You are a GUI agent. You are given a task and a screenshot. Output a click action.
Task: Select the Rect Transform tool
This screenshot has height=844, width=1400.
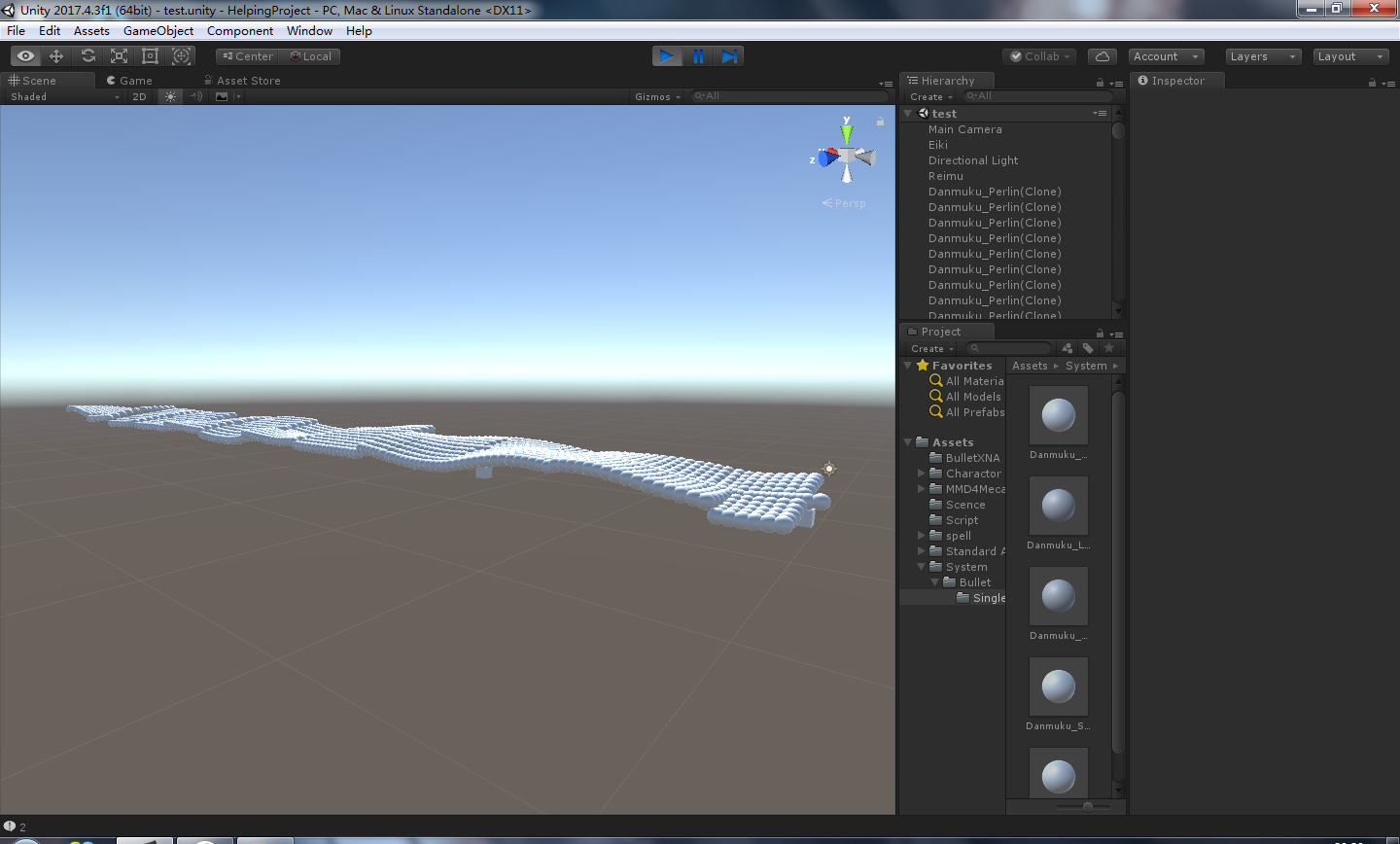pyautogui.click(x=150, y=56)
